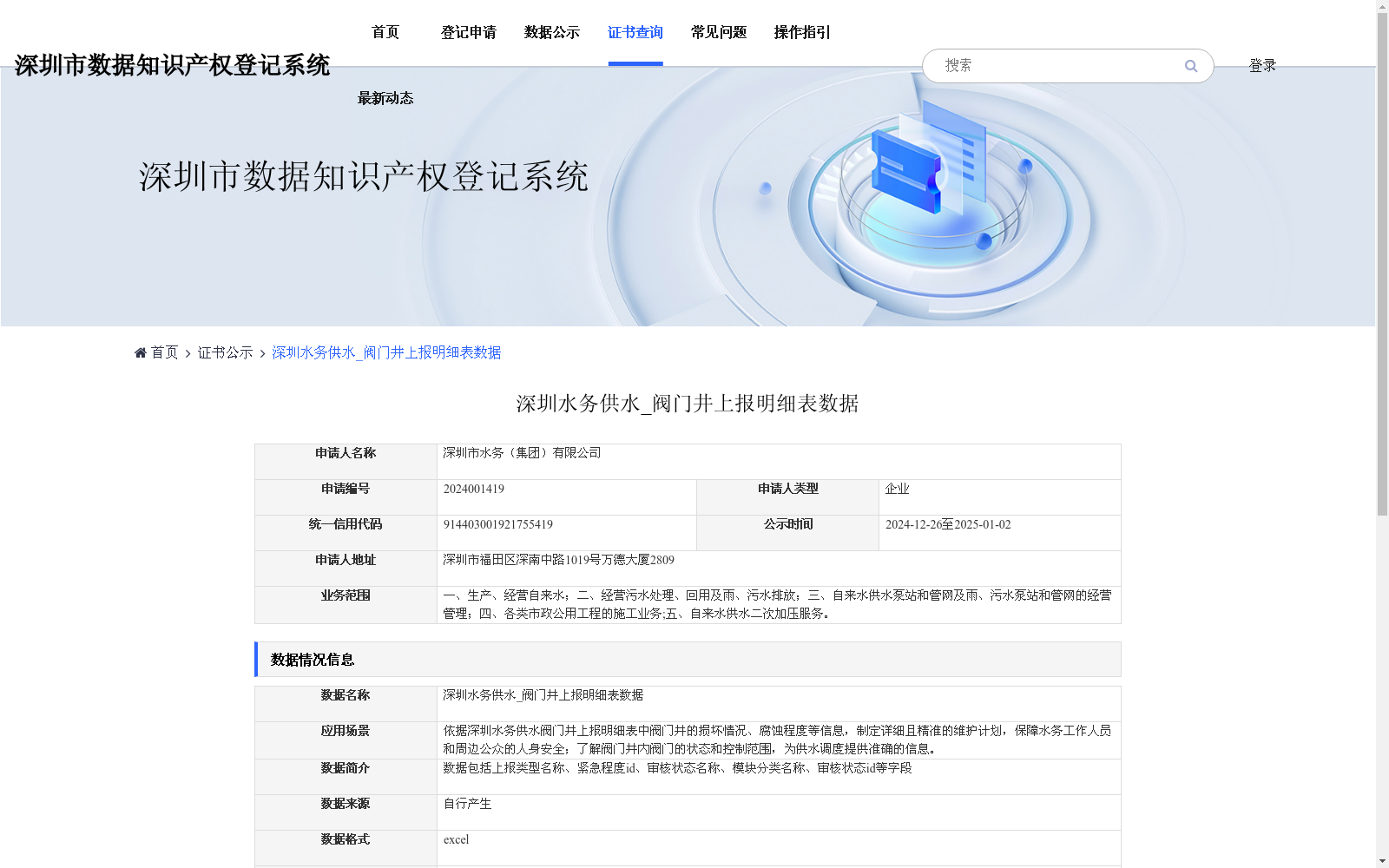
Task: Click the 业务范围 label cell
Action: pos(346,605)
